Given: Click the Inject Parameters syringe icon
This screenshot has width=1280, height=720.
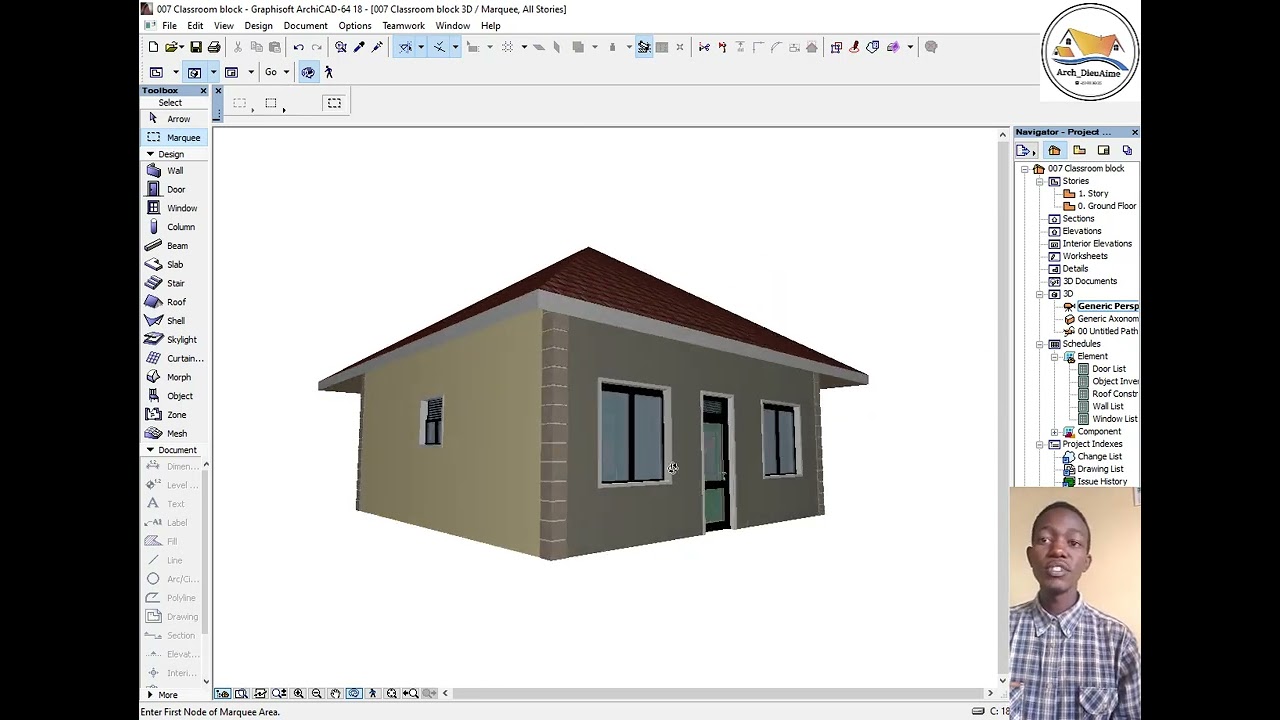Looking at the screenshot, I should click(377, 47).
